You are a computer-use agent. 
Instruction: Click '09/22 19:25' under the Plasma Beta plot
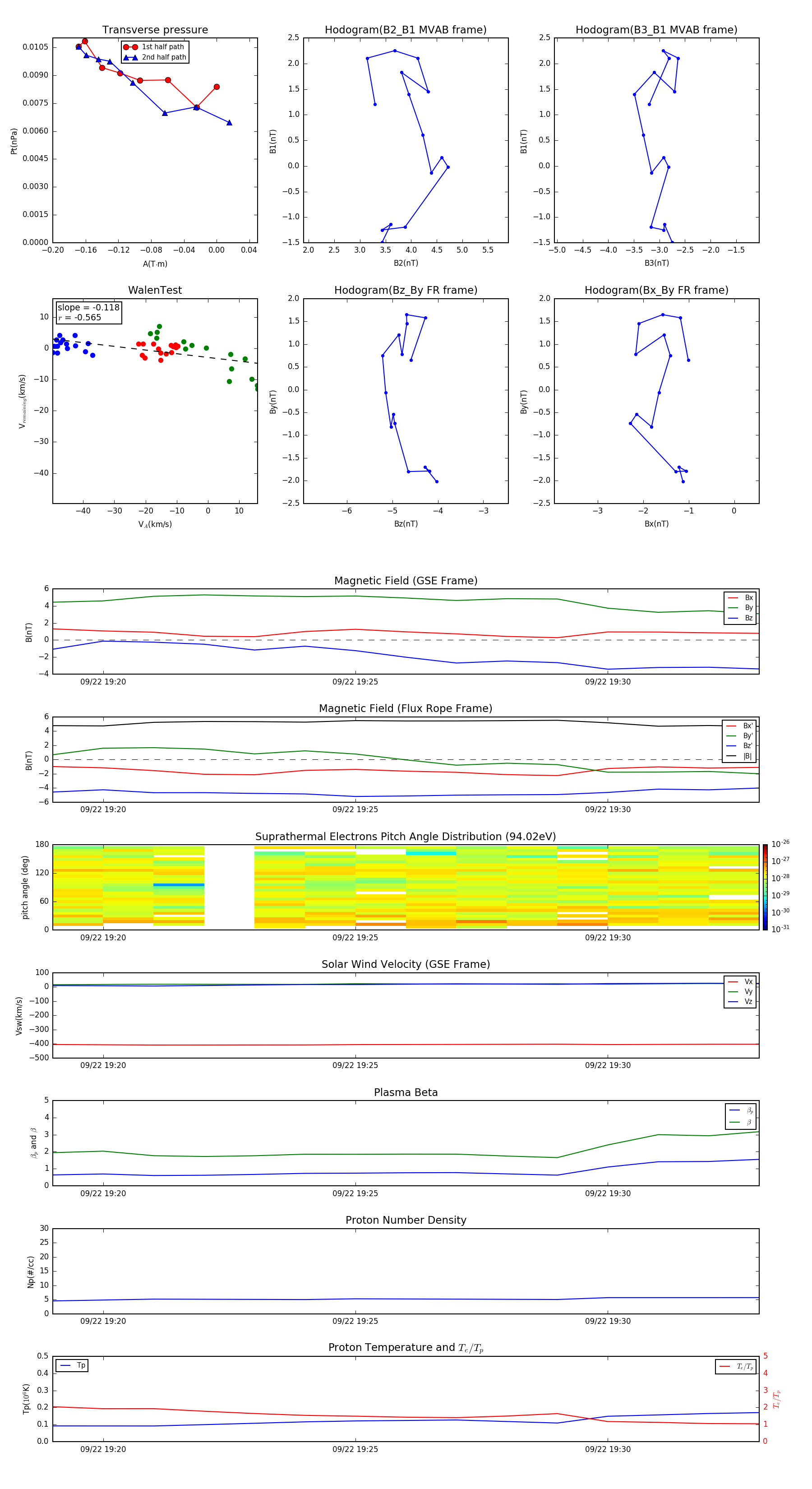pyautogui.click(x=355, y=1193)
